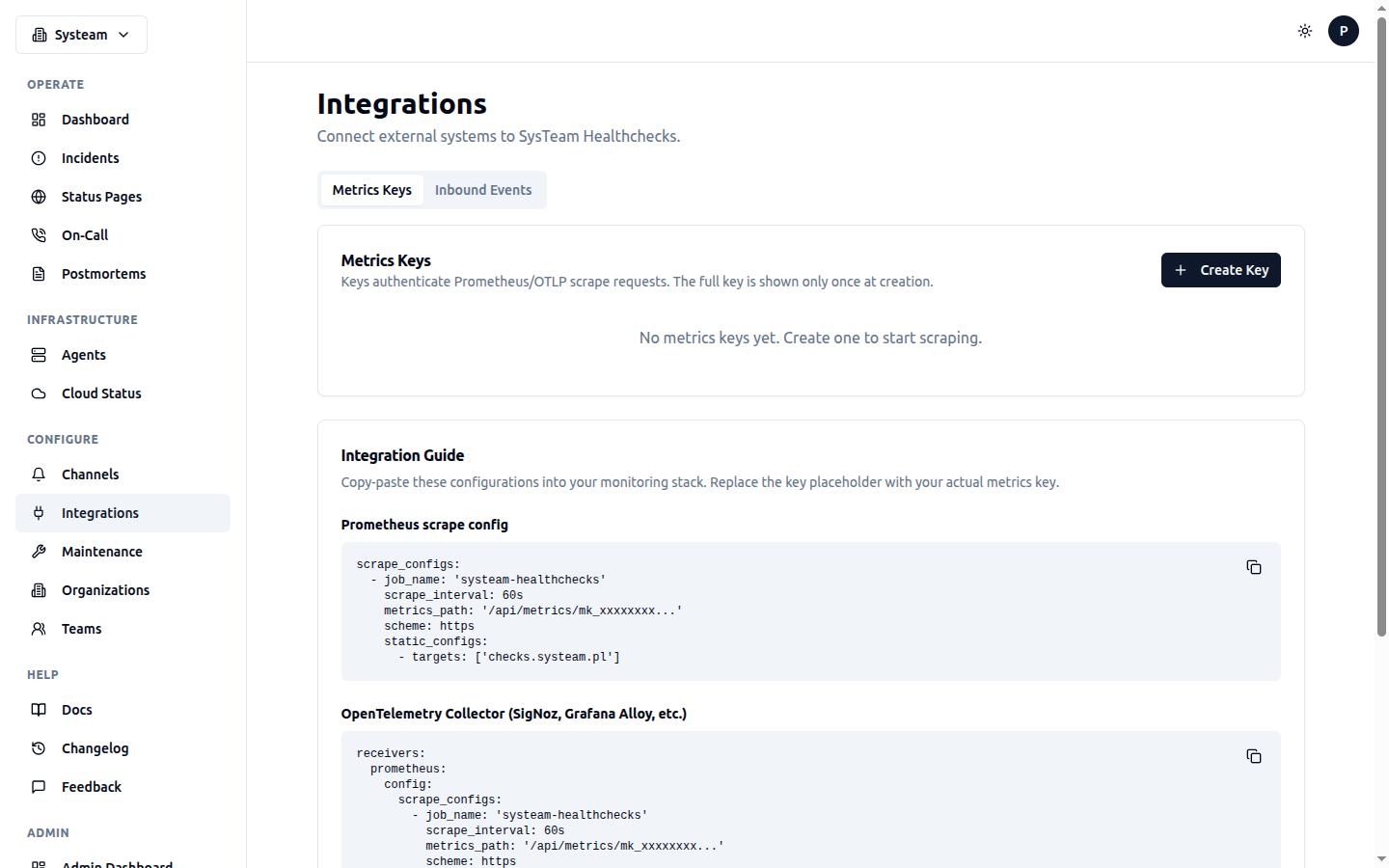Click the Maintenance wrench icon
This screenshot has width=1389, height=868.
click(39, 552)
